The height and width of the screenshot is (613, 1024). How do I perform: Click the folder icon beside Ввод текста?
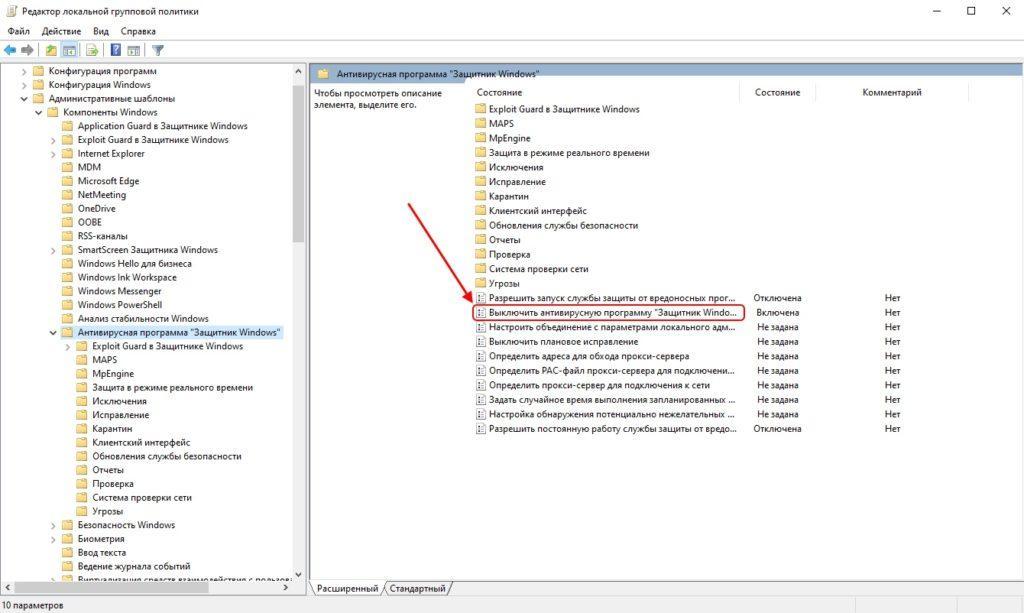[67, 553]
